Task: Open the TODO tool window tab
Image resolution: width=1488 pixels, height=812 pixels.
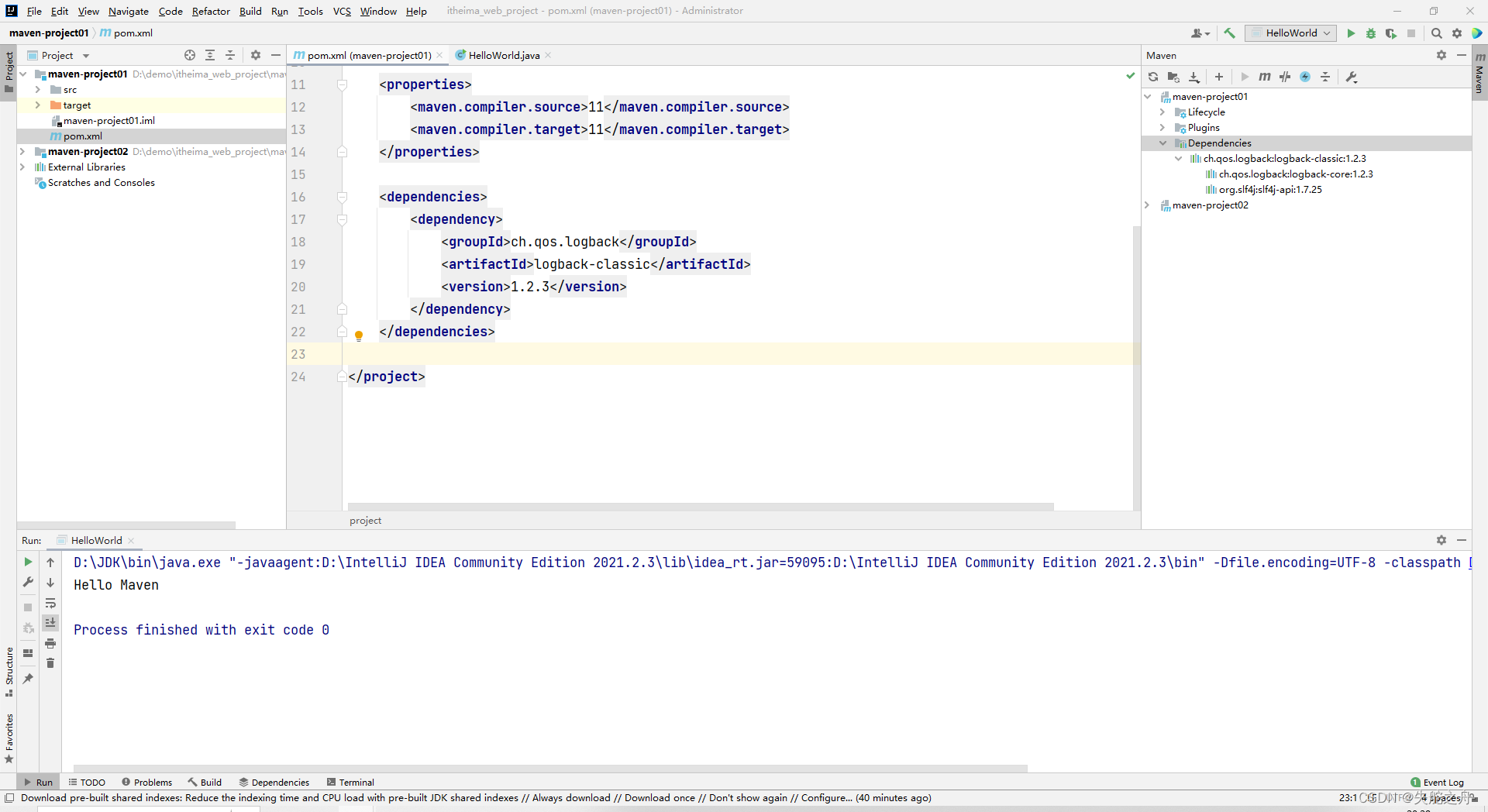Action: (87, 782)
